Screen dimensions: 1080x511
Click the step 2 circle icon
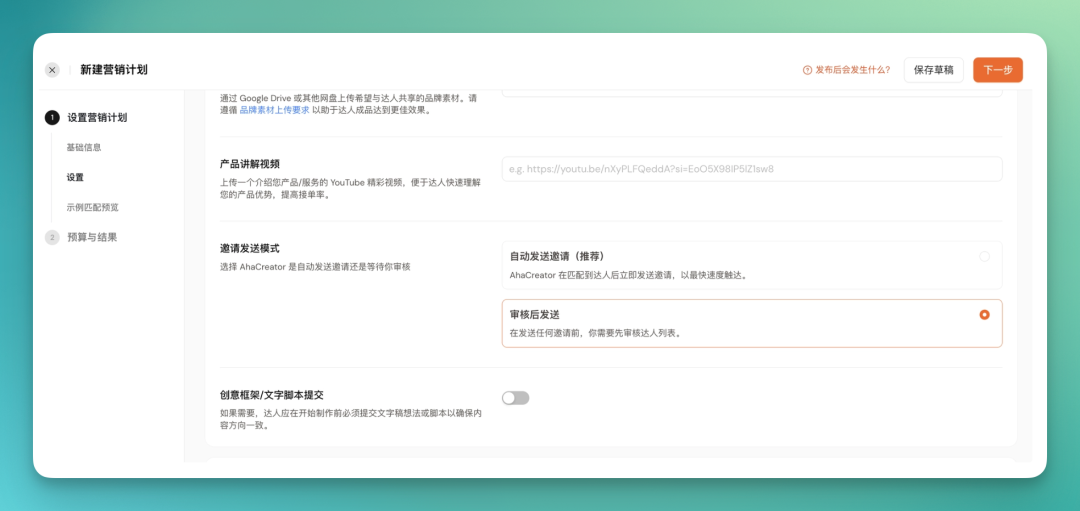[52, 238]
